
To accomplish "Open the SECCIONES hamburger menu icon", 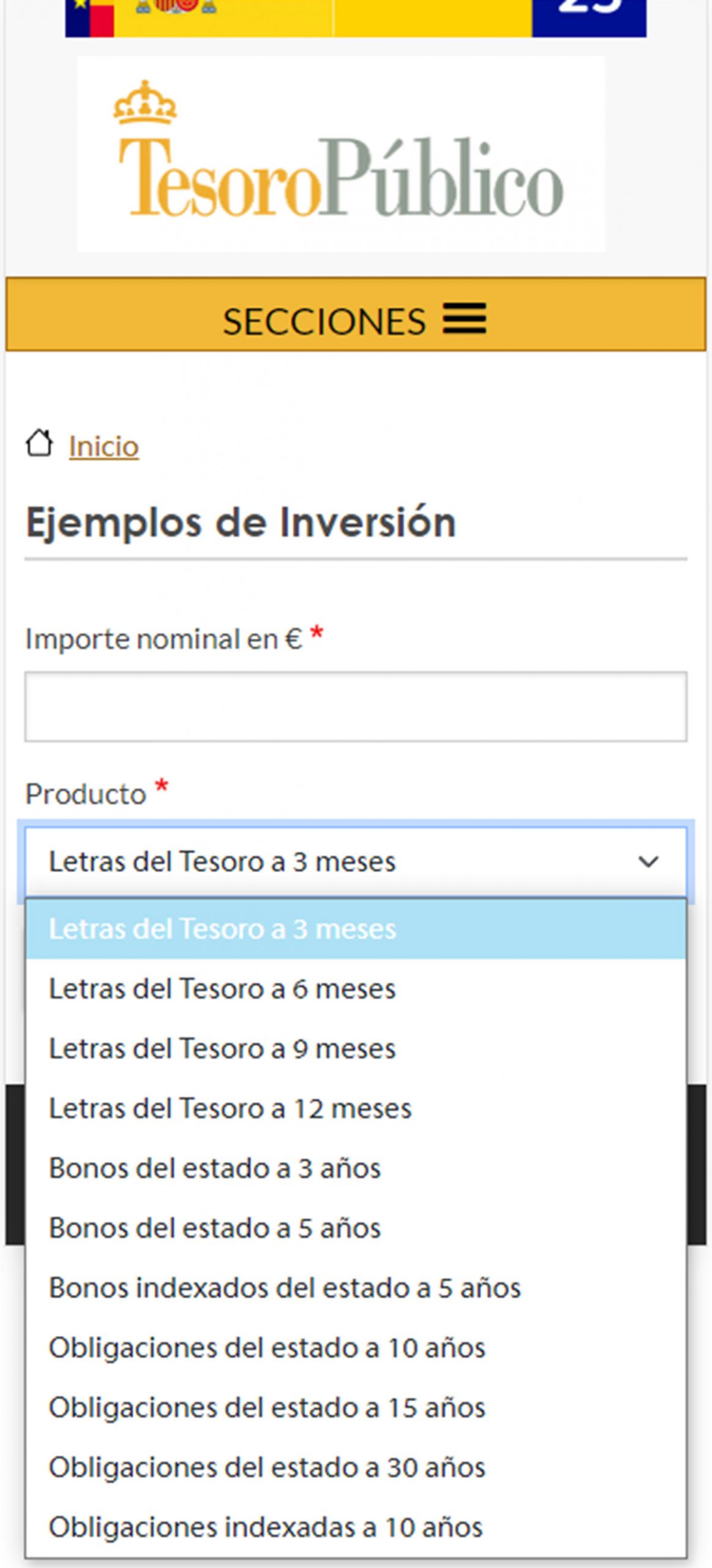I will click(464, 318).
